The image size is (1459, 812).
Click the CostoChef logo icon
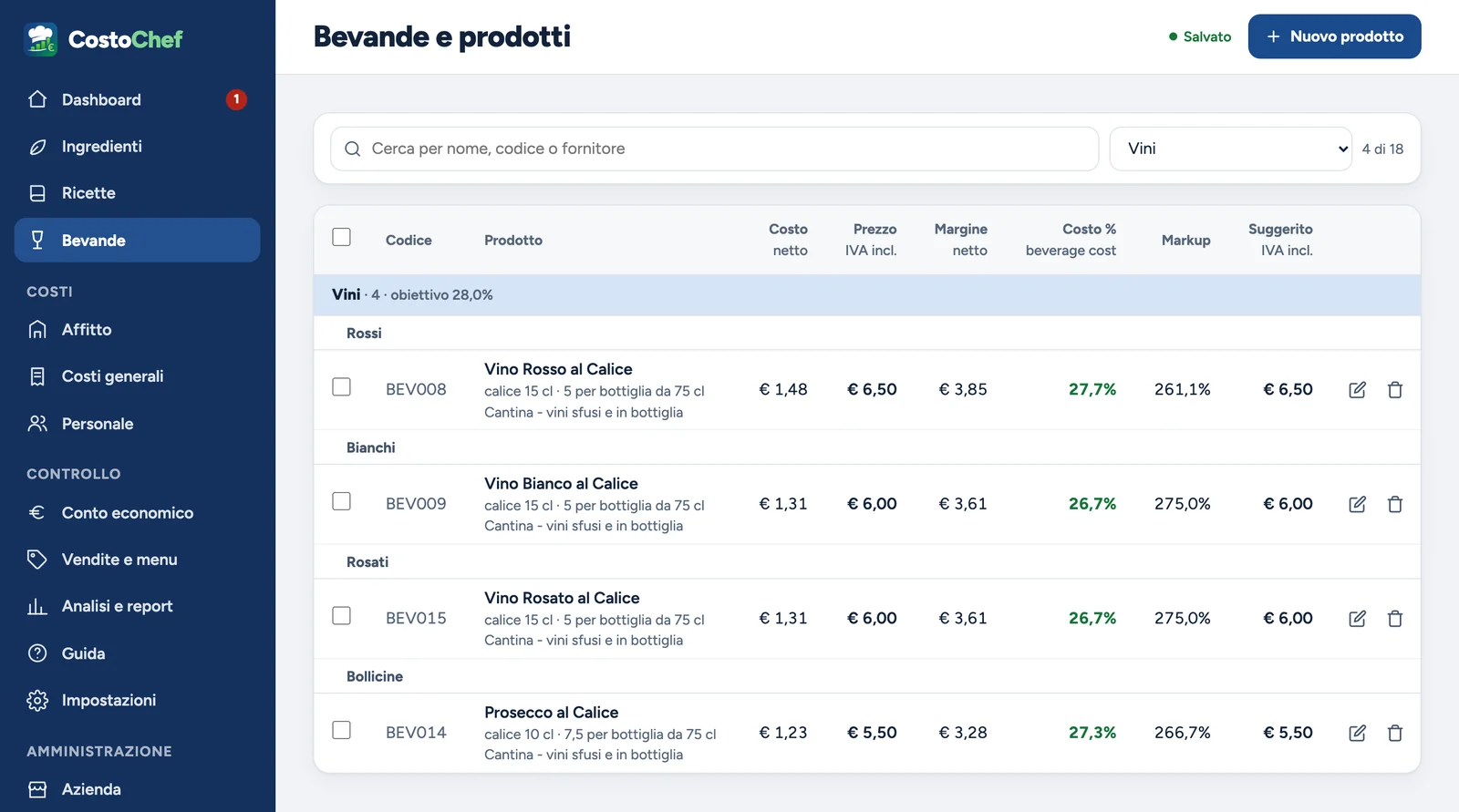click(x=41, y=39)
